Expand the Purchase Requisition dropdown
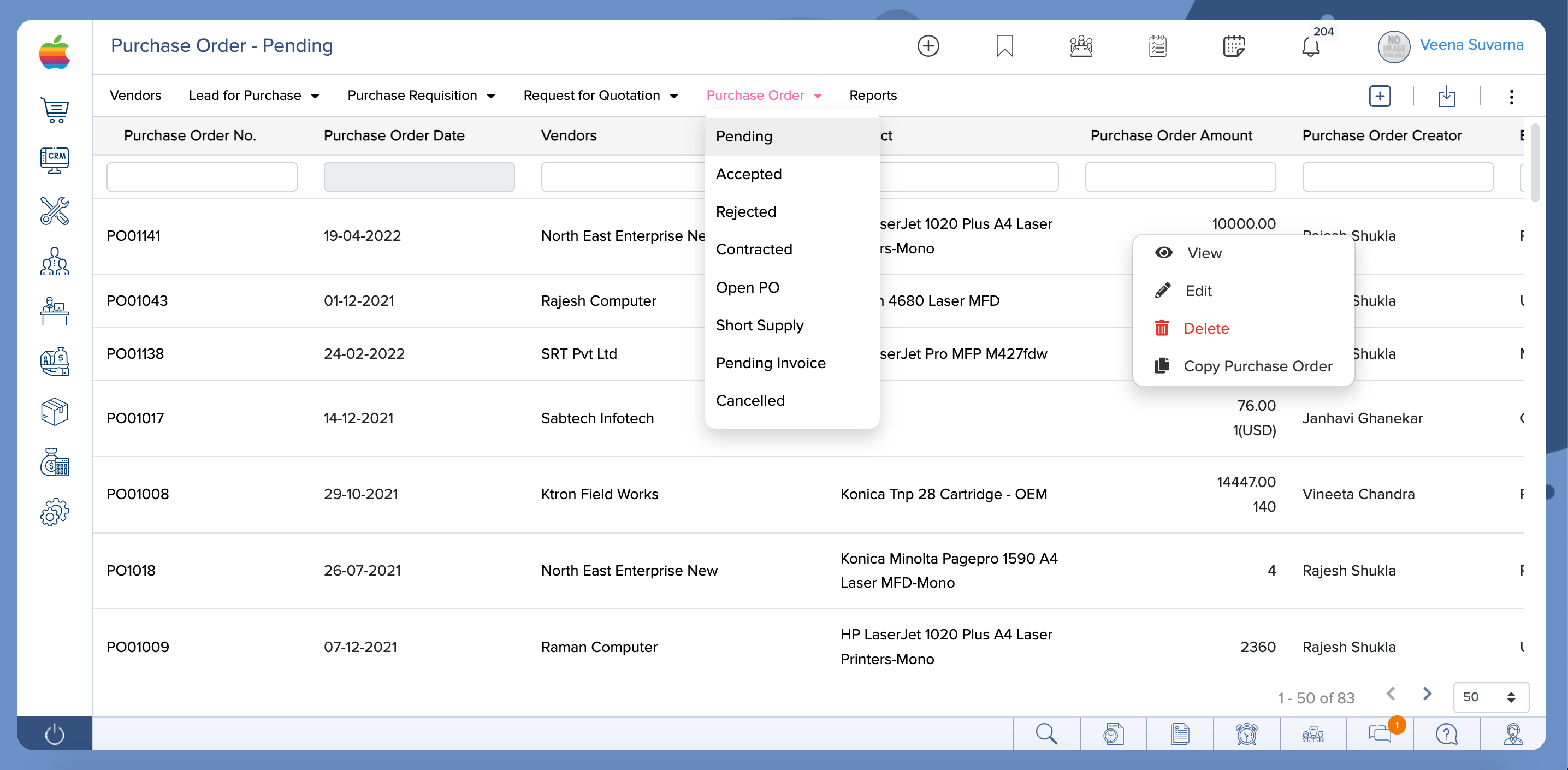The height and width of the screenshot is (770, 1568). tap(421, 96)
